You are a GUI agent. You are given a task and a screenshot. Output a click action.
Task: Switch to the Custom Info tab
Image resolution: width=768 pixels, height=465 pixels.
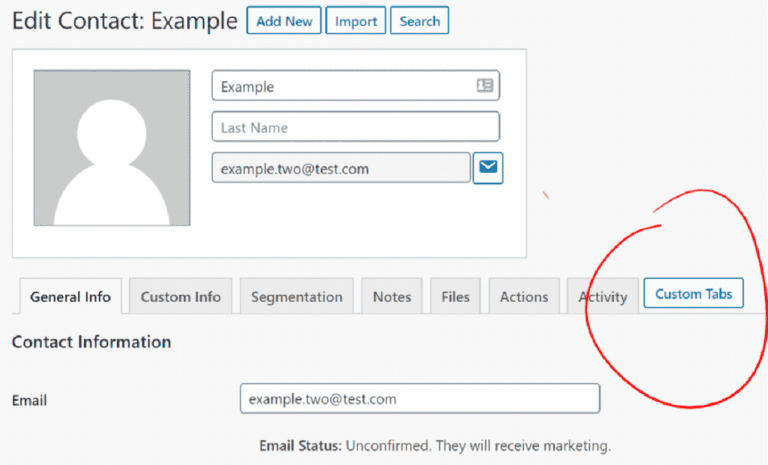pos(181,296)
